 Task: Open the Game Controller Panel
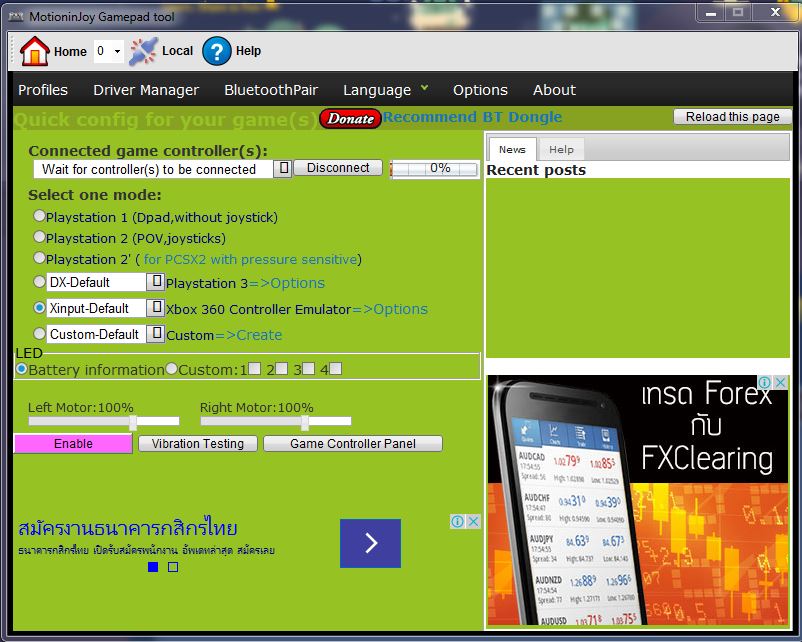(x=353, y=444)
